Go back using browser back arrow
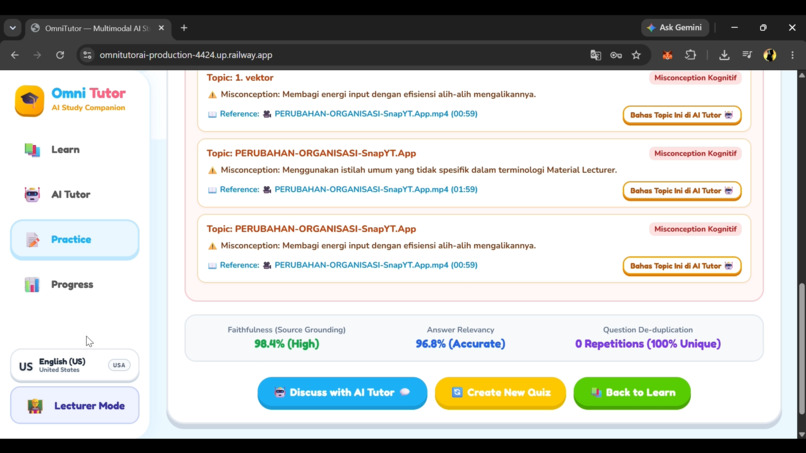The height and width of the screenshot is (453, 806). coord(15,55)
